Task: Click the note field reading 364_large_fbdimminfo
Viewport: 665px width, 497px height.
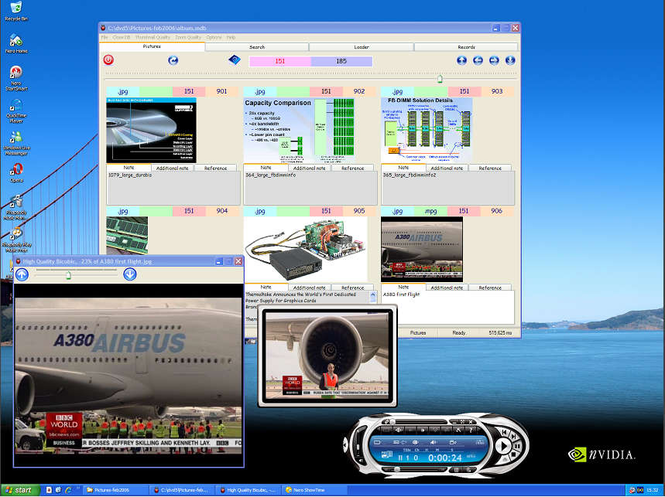Action: click(x=310, y=188)
